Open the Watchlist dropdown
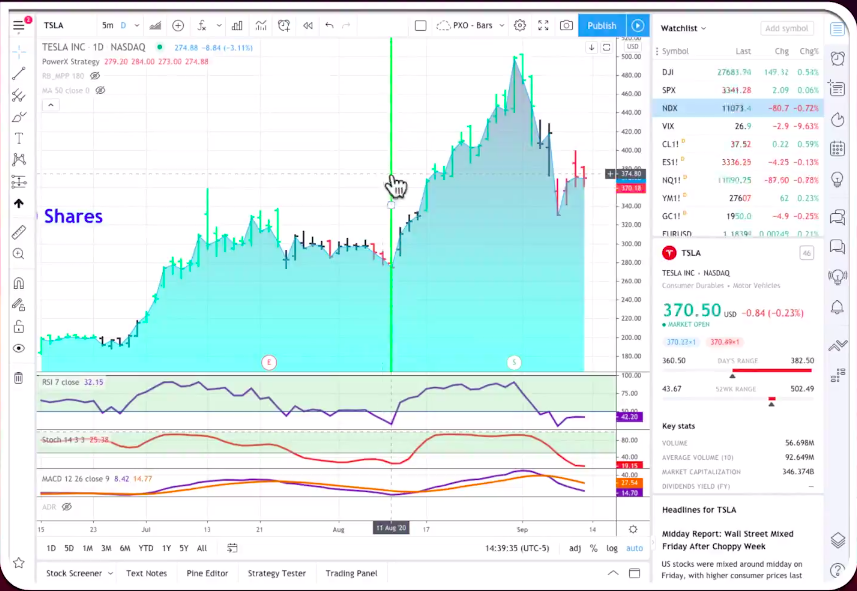Screen dimensions: 857x591 (683, 28)
